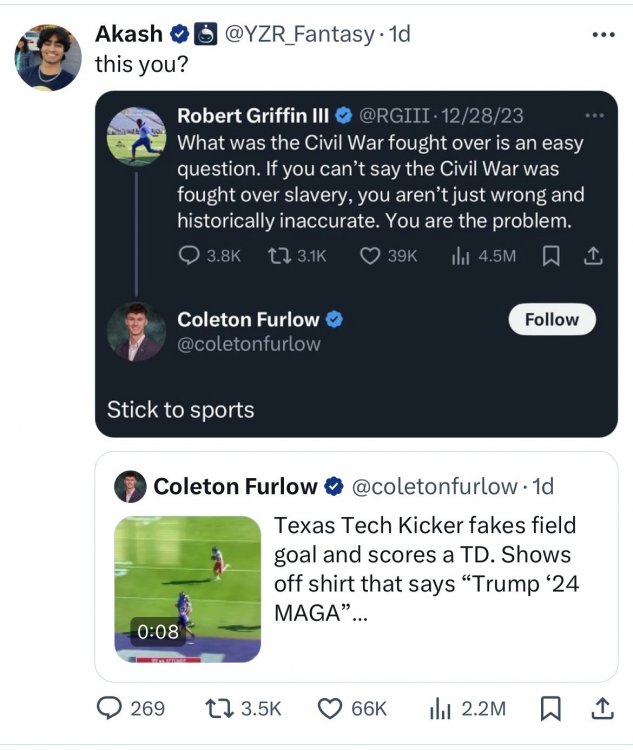View analytics showing 2.2M views
This screenshot has width=633, height=750.
(440, 708)
